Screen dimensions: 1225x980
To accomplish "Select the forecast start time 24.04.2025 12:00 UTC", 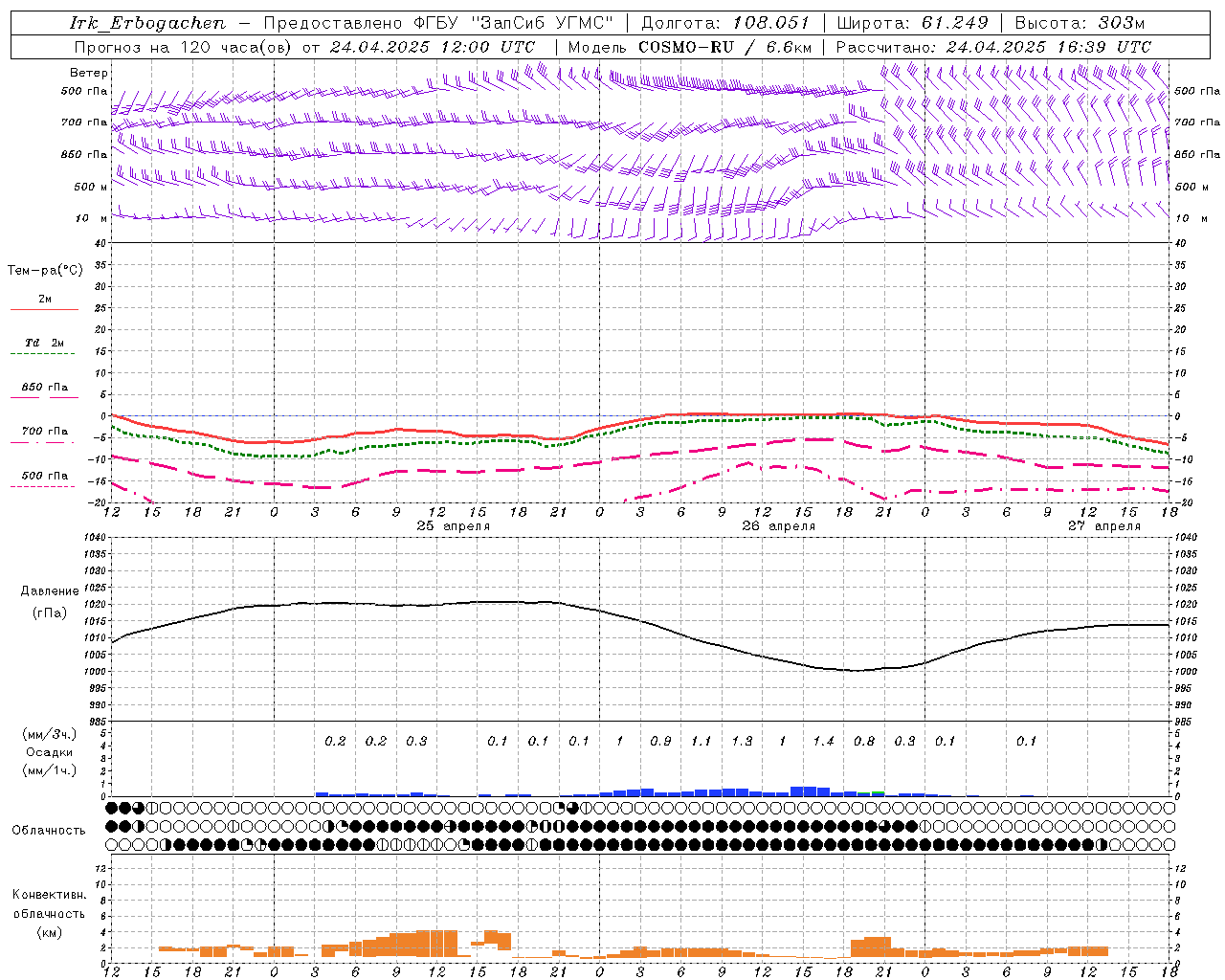I will pos(433,47).
